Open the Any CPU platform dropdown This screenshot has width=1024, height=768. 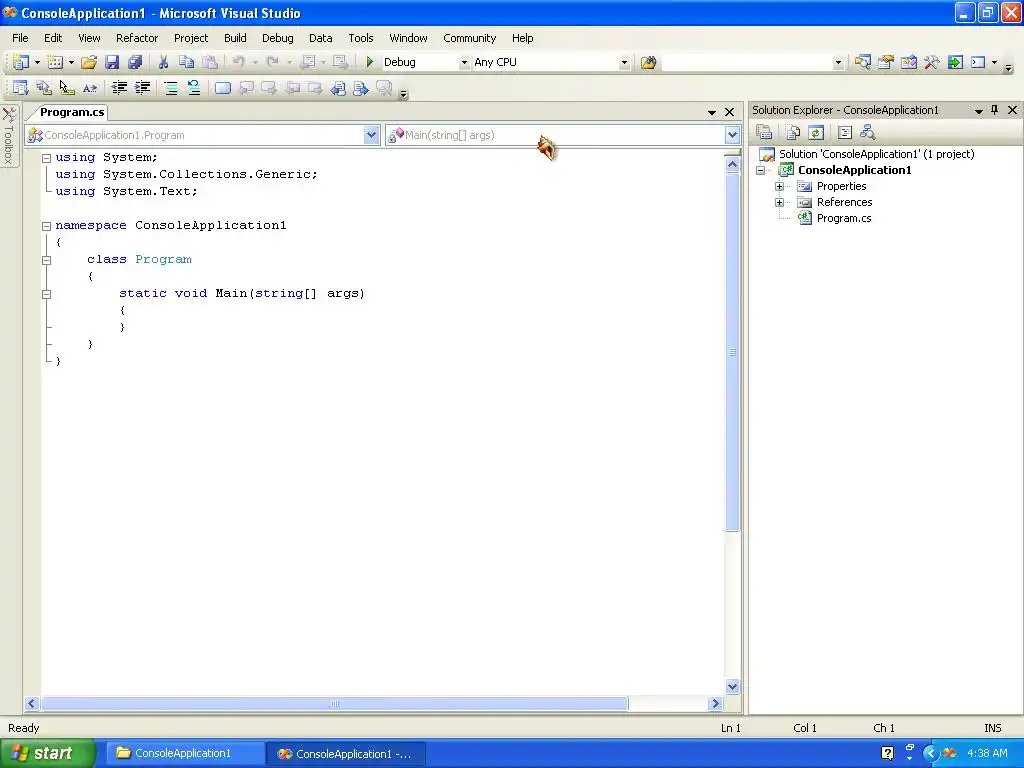point(624,63)
